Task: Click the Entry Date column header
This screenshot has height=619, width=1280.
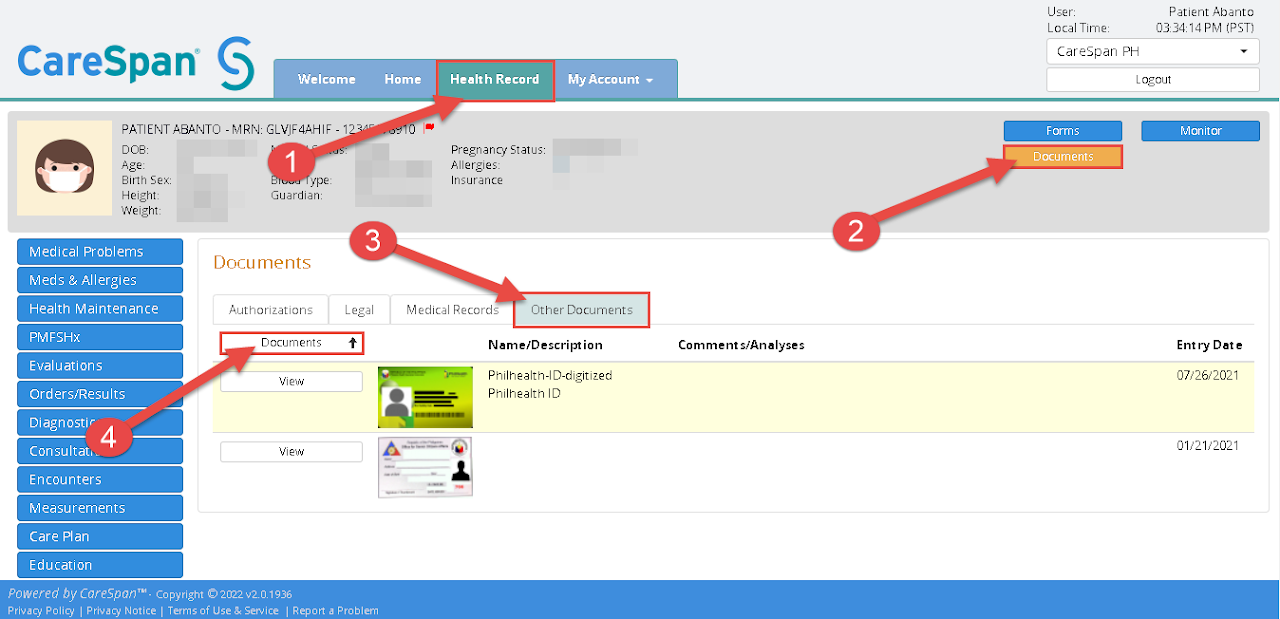Action: pos(1209,345)
